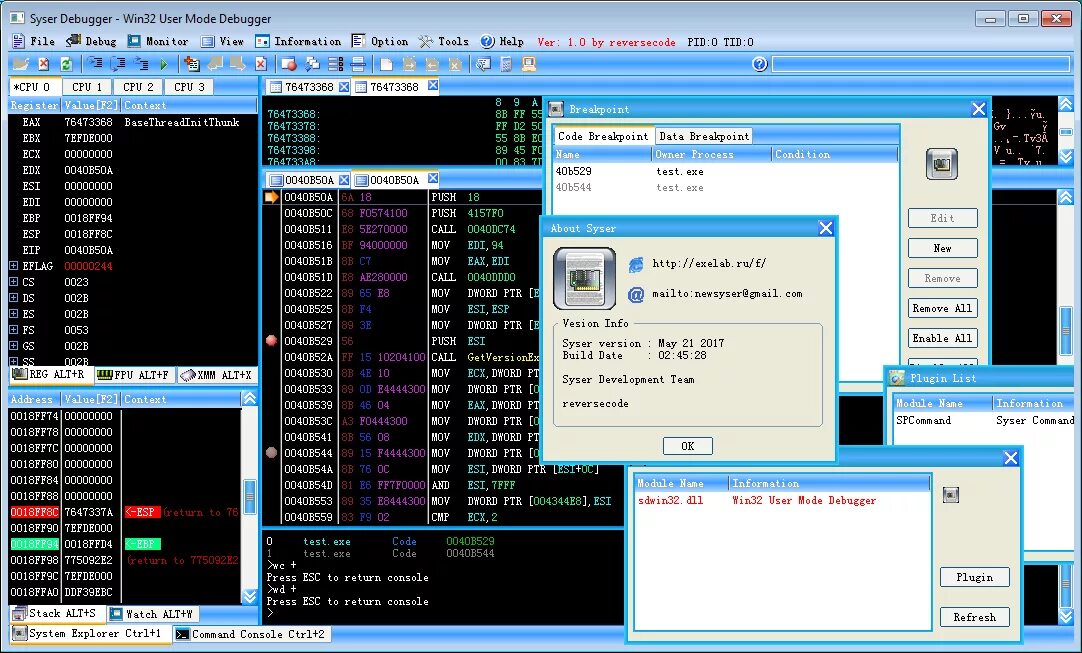Open Command Console via its bottom tab
Image resolution: width=1082 pixels, height=653 pixels.
click(x=251, y=633)
